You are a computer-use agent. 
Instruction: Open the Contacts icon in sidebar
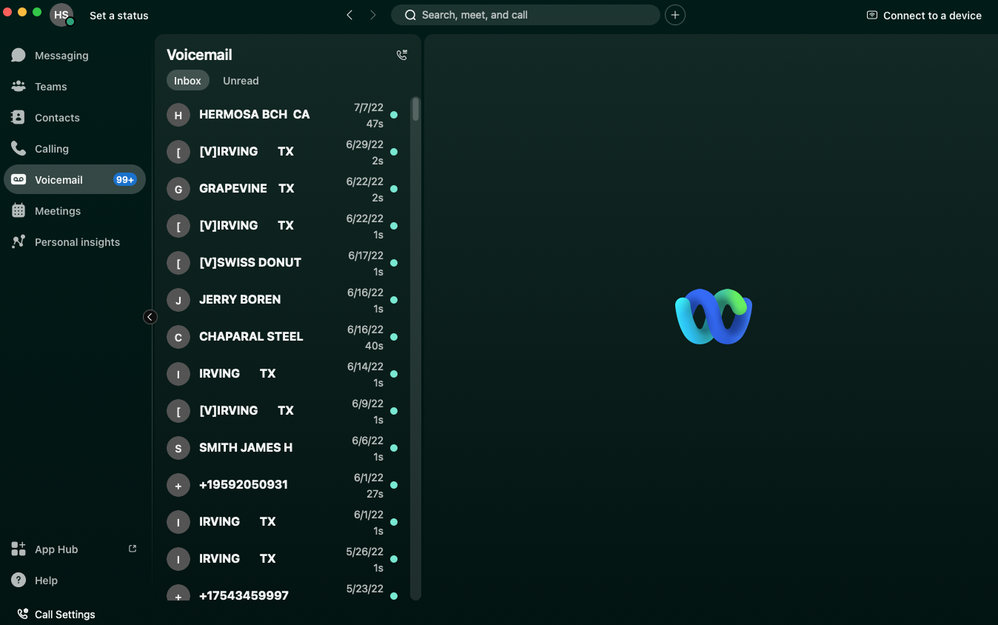(x=18, y=117)
